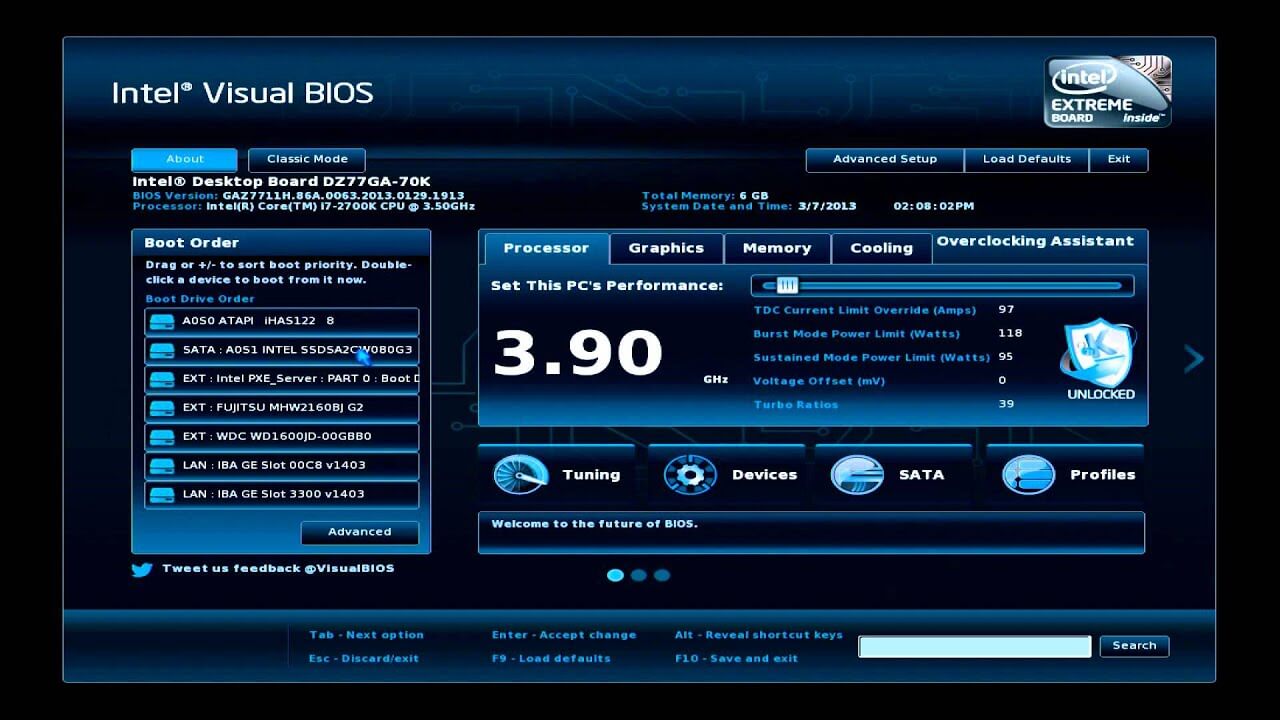Click the F9 Load defaults hint

(x=551, y=659)
